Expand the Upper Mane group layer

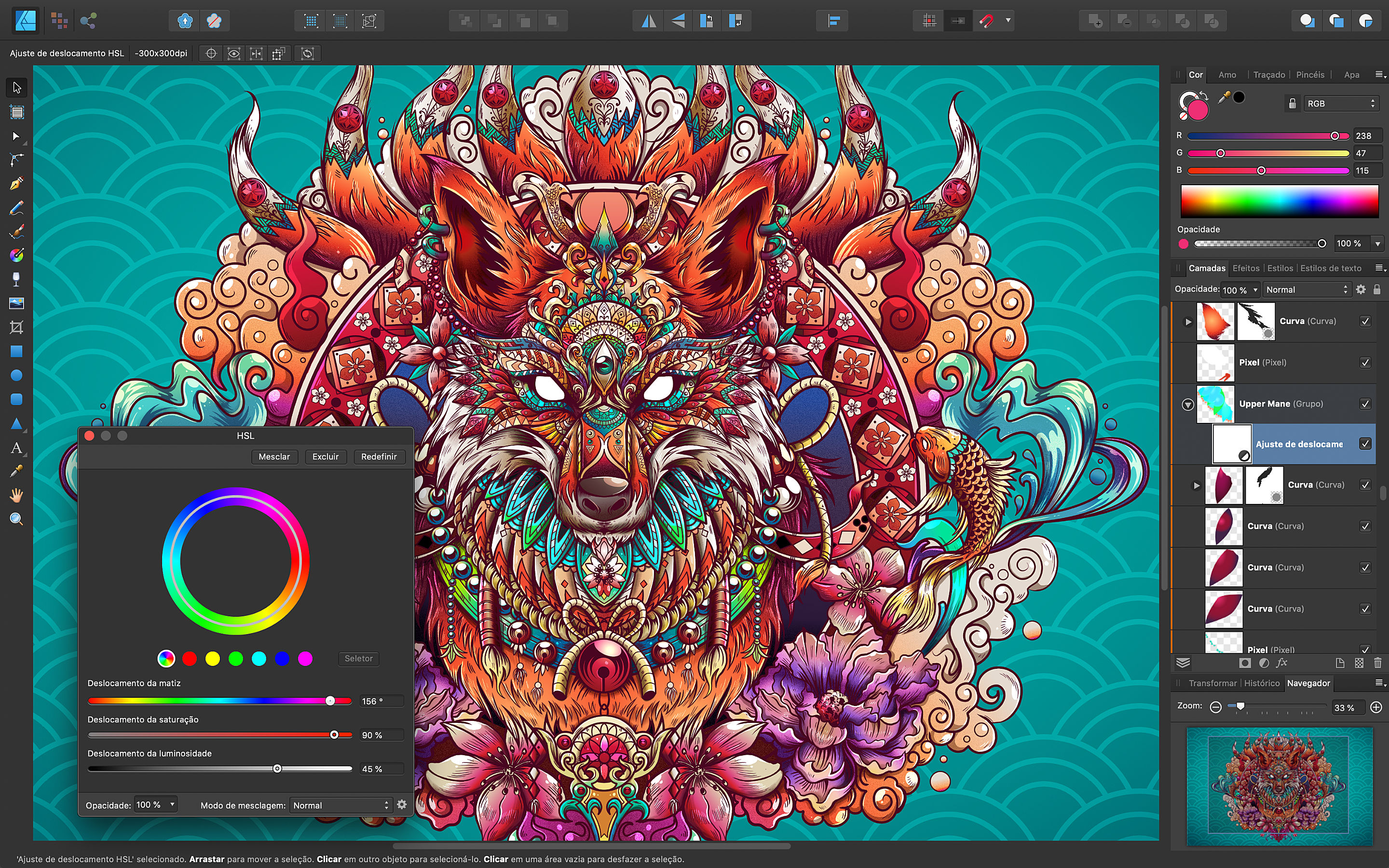pos(1187,403)
